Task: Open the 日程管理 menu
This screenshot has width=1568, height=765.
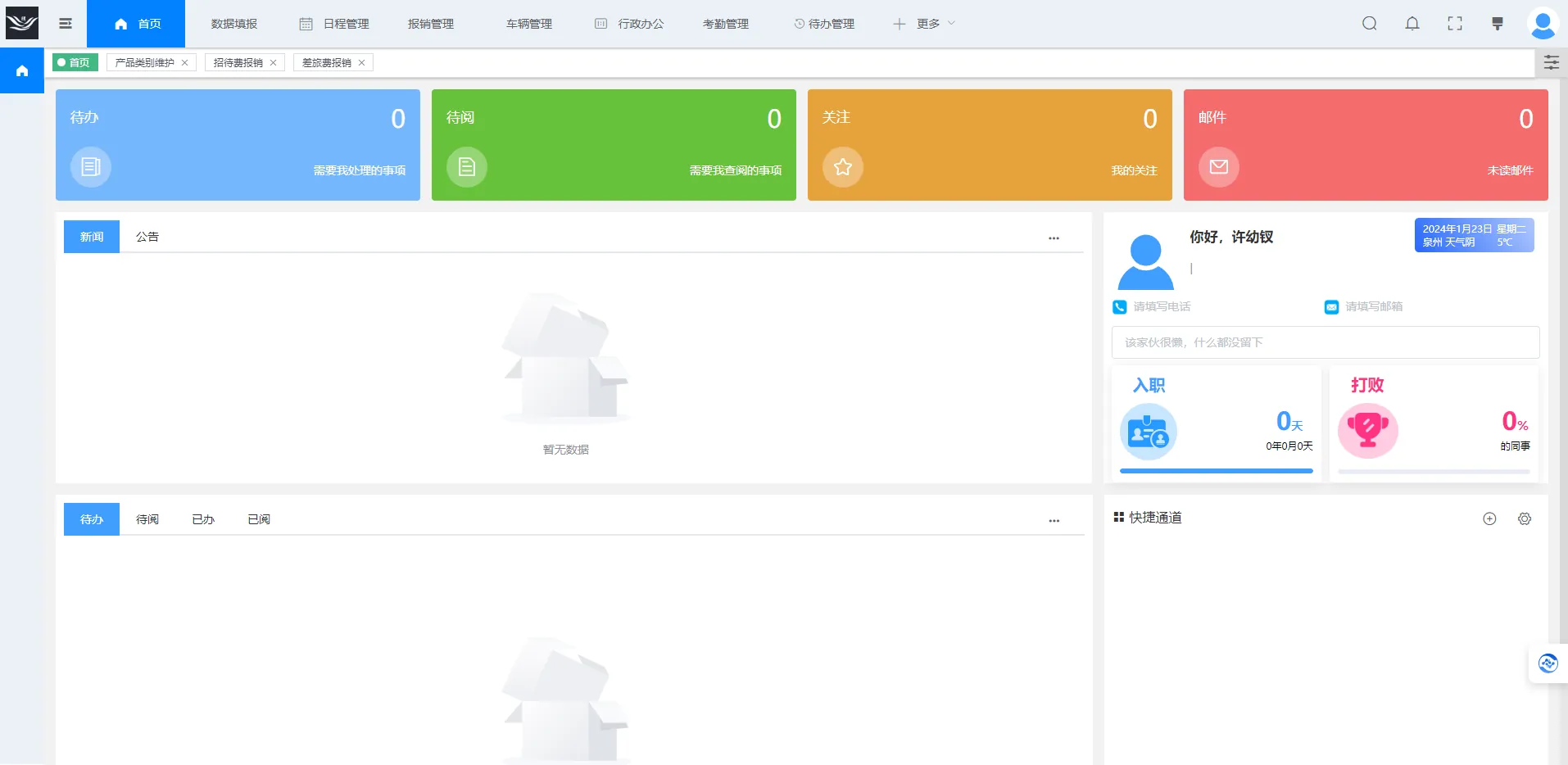Action: tap(334, 24)
